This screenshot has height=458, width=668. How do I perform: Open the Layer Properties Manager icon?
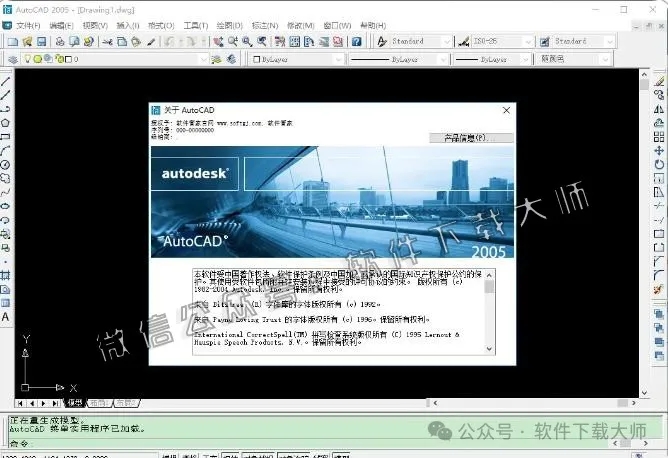[13, 59]
